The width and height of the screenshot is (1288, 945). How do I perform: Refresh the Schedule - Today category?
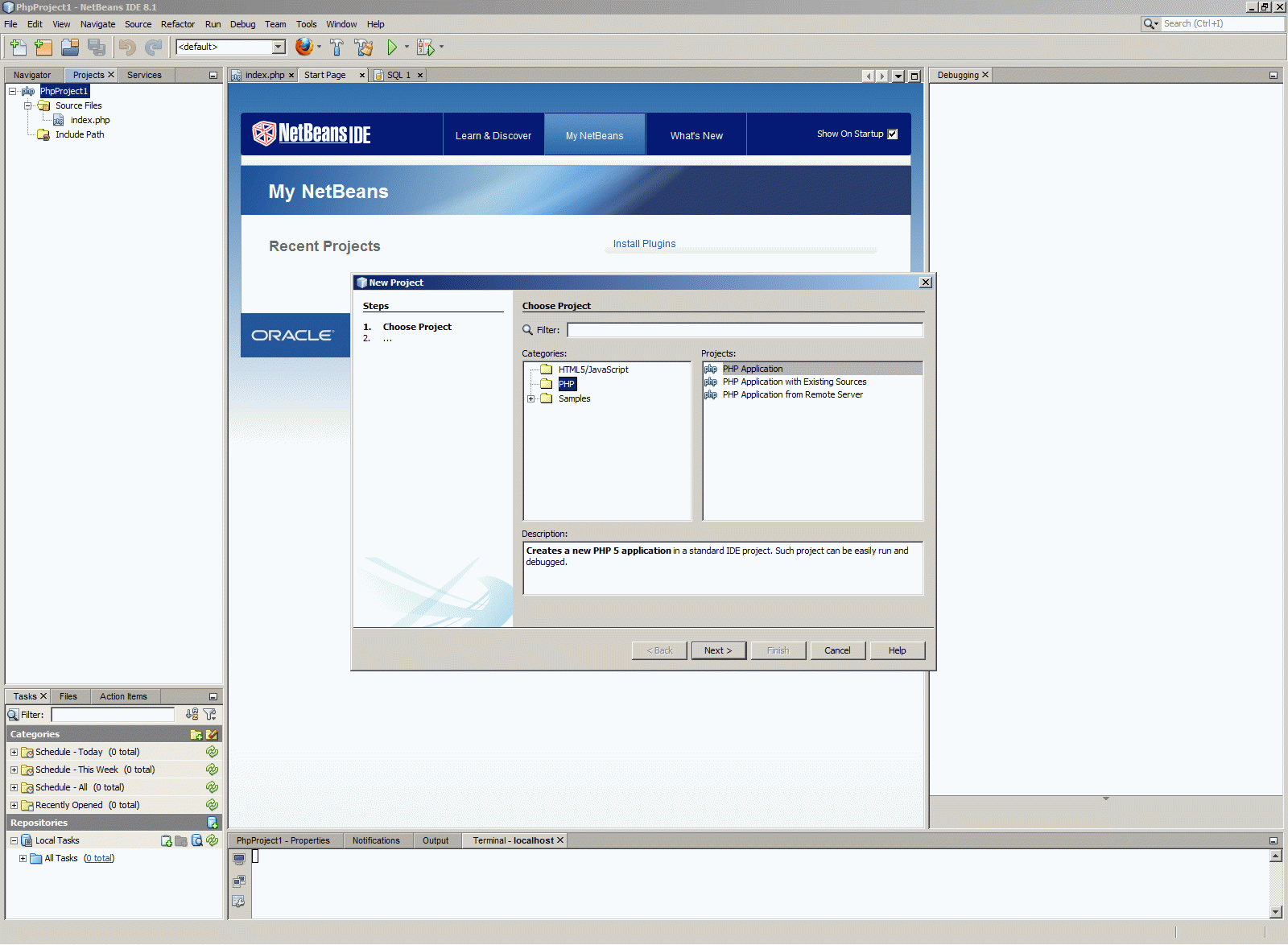point(212,752)
